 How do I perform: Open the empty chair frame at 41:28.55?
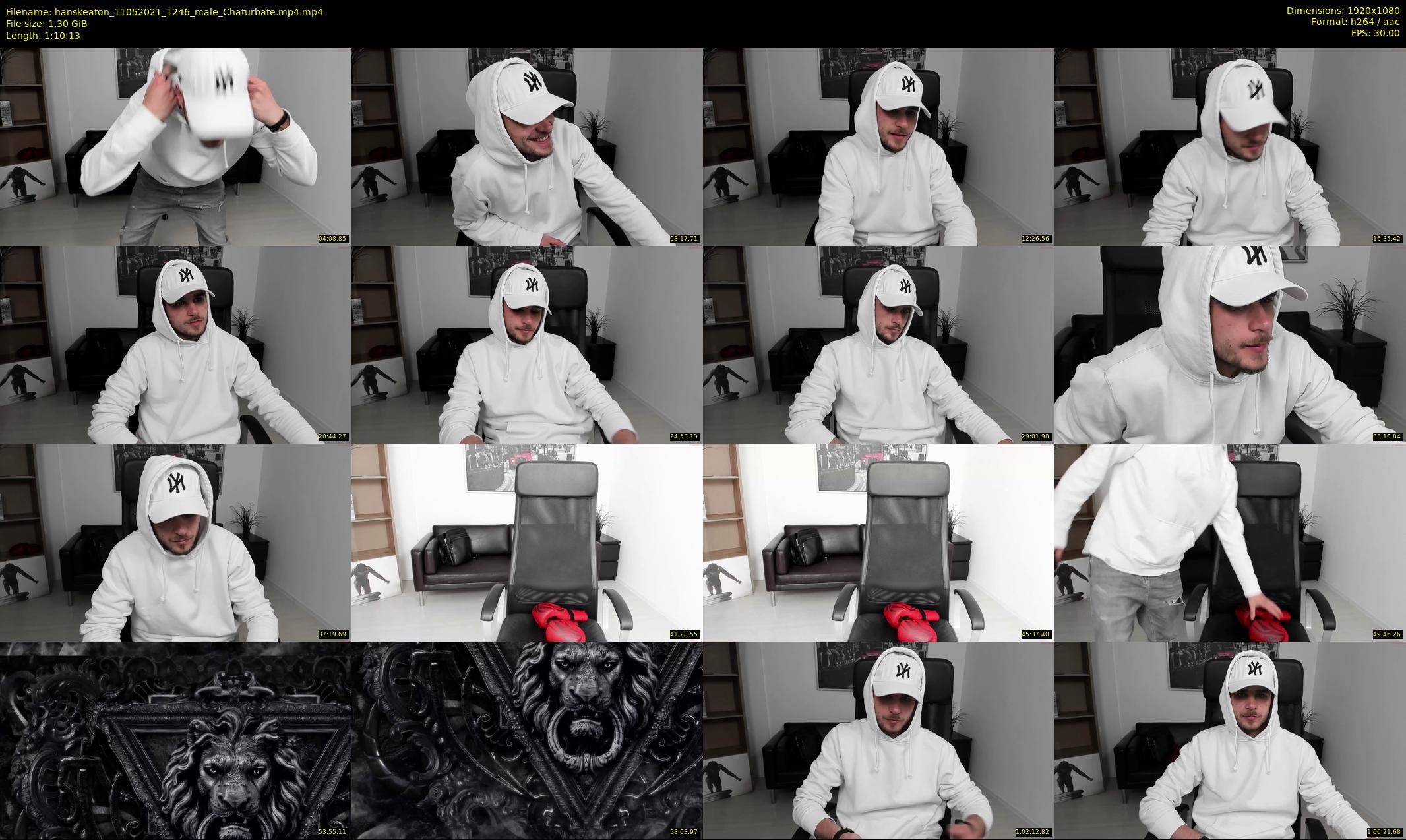(x=526, y=542)
